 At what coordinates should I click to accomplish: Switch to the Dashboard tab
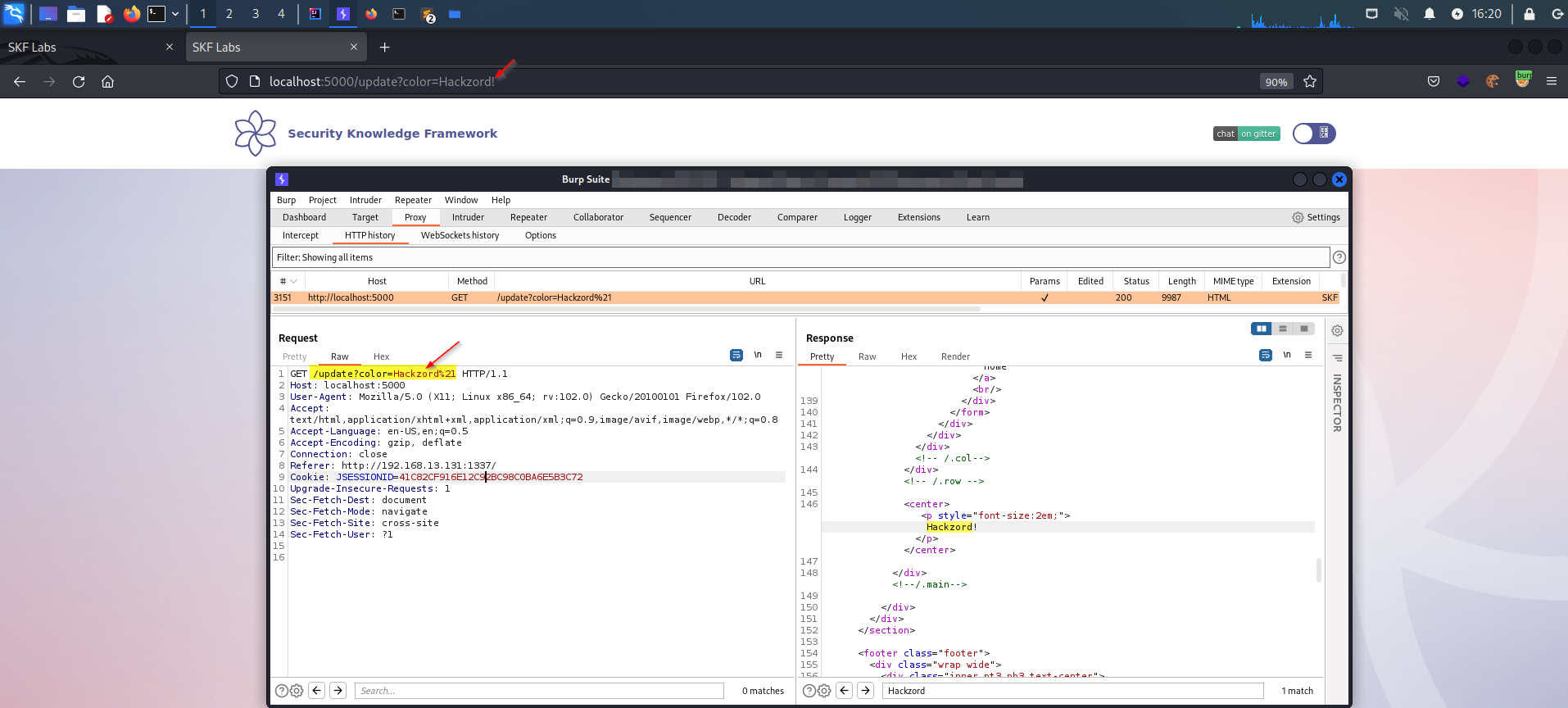pos(304,217)
